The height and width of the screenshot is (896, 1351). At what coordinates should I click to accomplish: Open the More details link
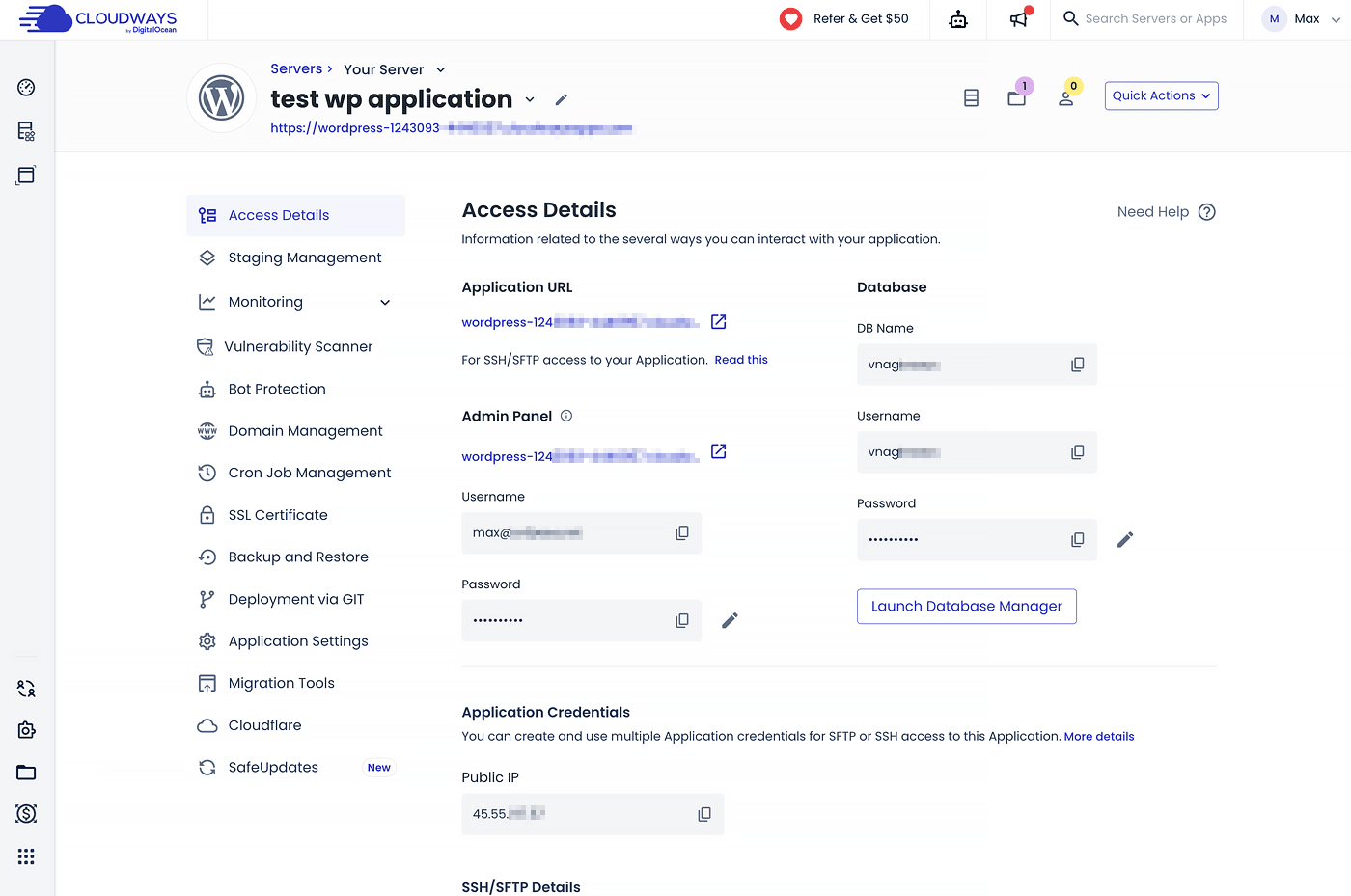click(1099, 737)
